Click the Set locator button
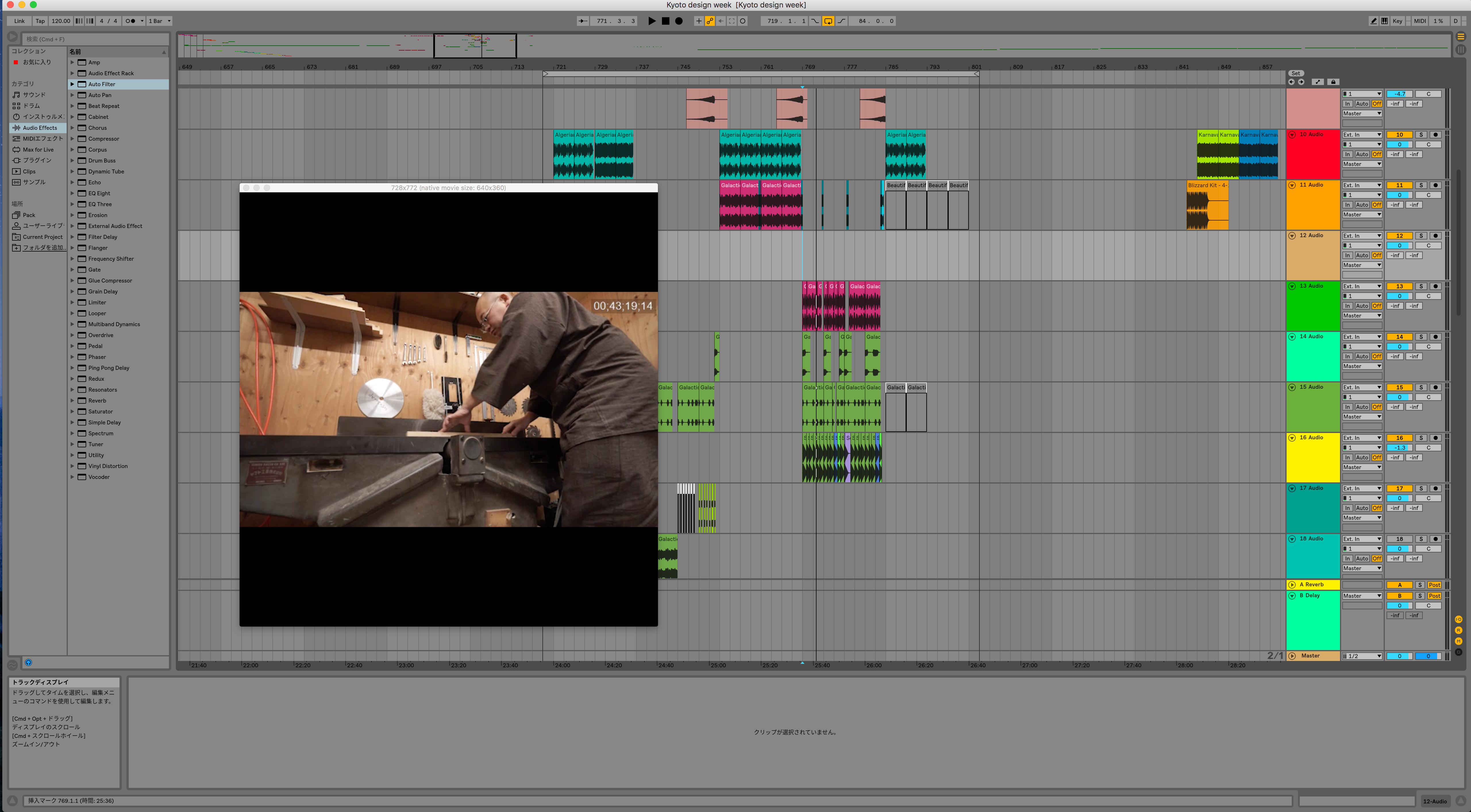The image size is (1471, 812). click(1296, 73)
